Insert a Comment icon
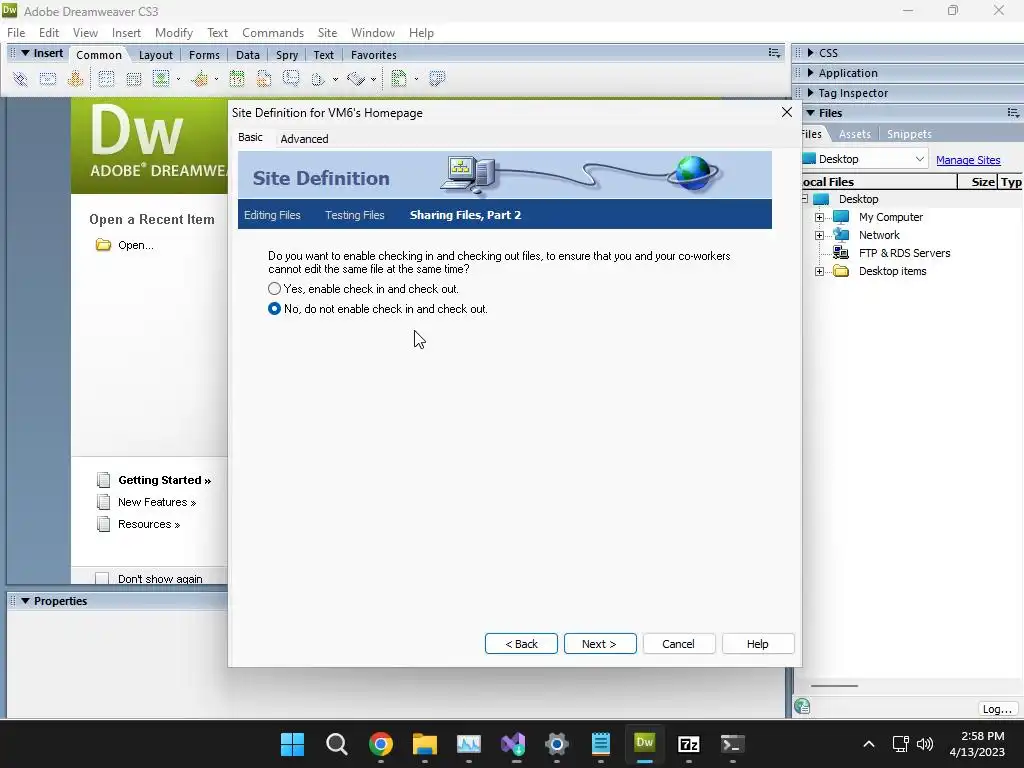The height and width of the screenshot is (768, 1024). pyautogui.click(x=291, y=79)
